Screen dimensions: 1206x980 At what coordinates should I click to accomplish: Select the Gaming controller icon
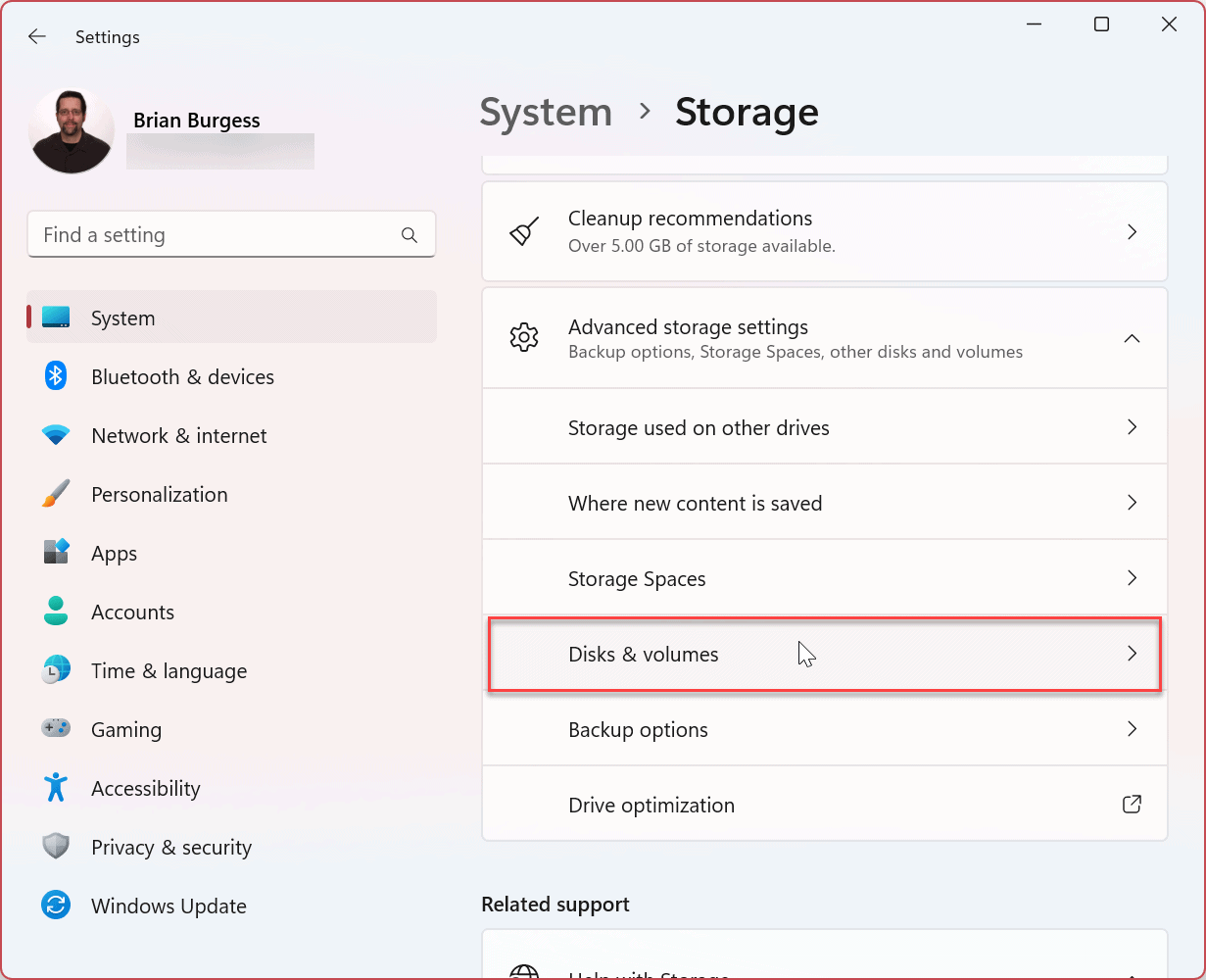pyautogui.click(x=56, y=729)
